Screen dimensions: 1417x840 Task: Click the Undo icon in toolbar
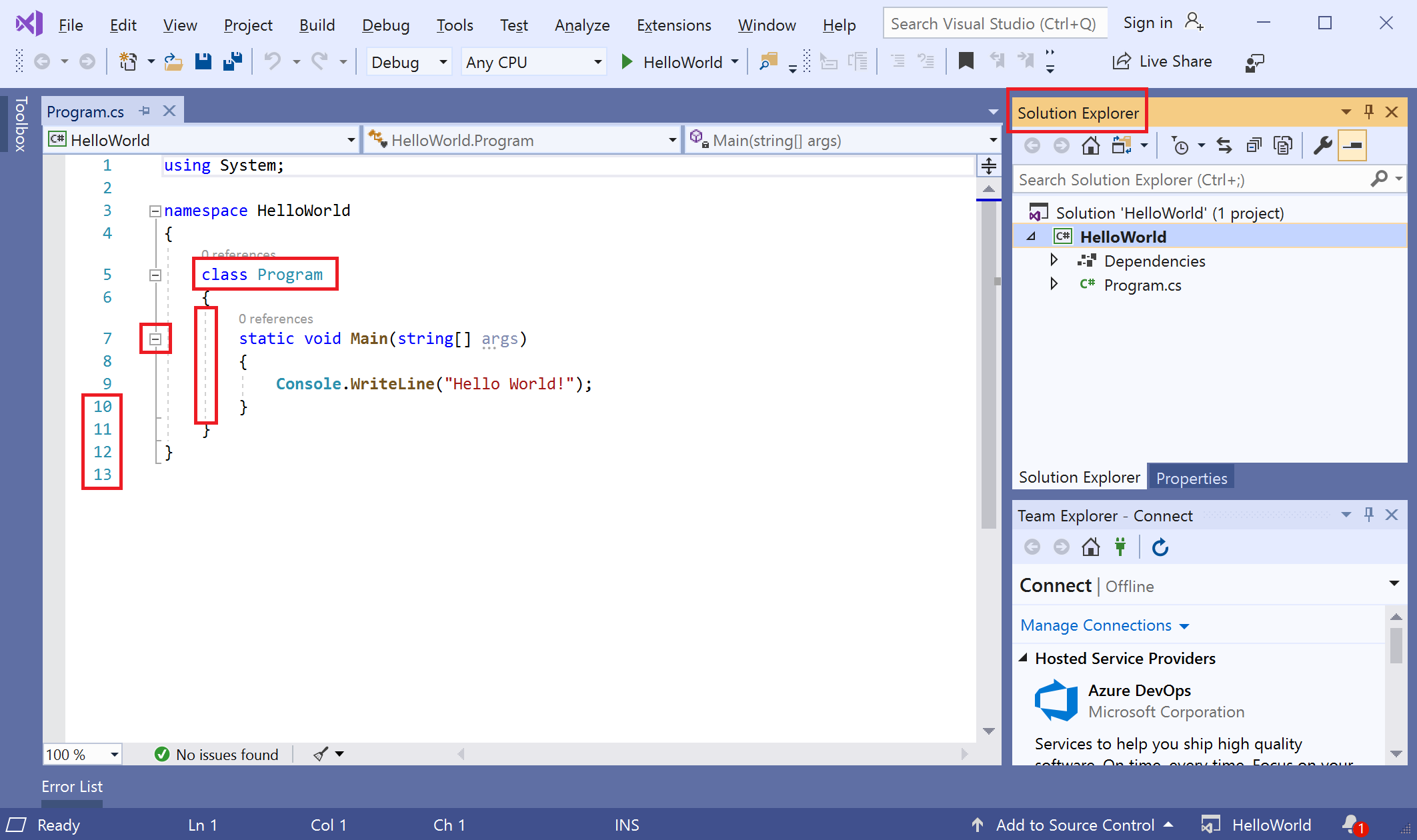(273, 62)
